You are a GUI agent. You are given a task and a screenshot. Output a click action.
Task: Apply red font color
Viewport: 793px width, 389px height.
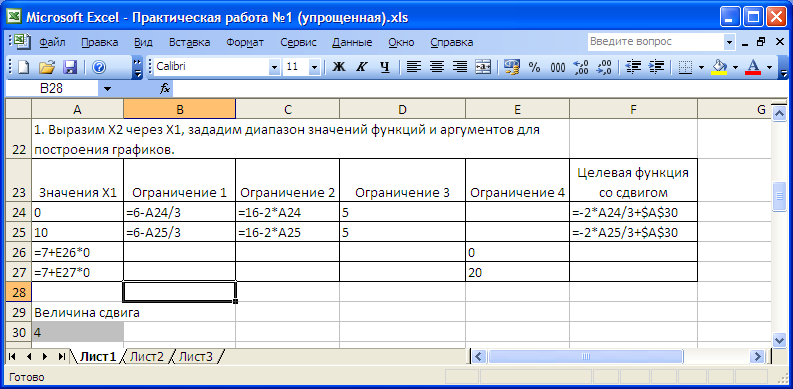(x=754, y=67)
